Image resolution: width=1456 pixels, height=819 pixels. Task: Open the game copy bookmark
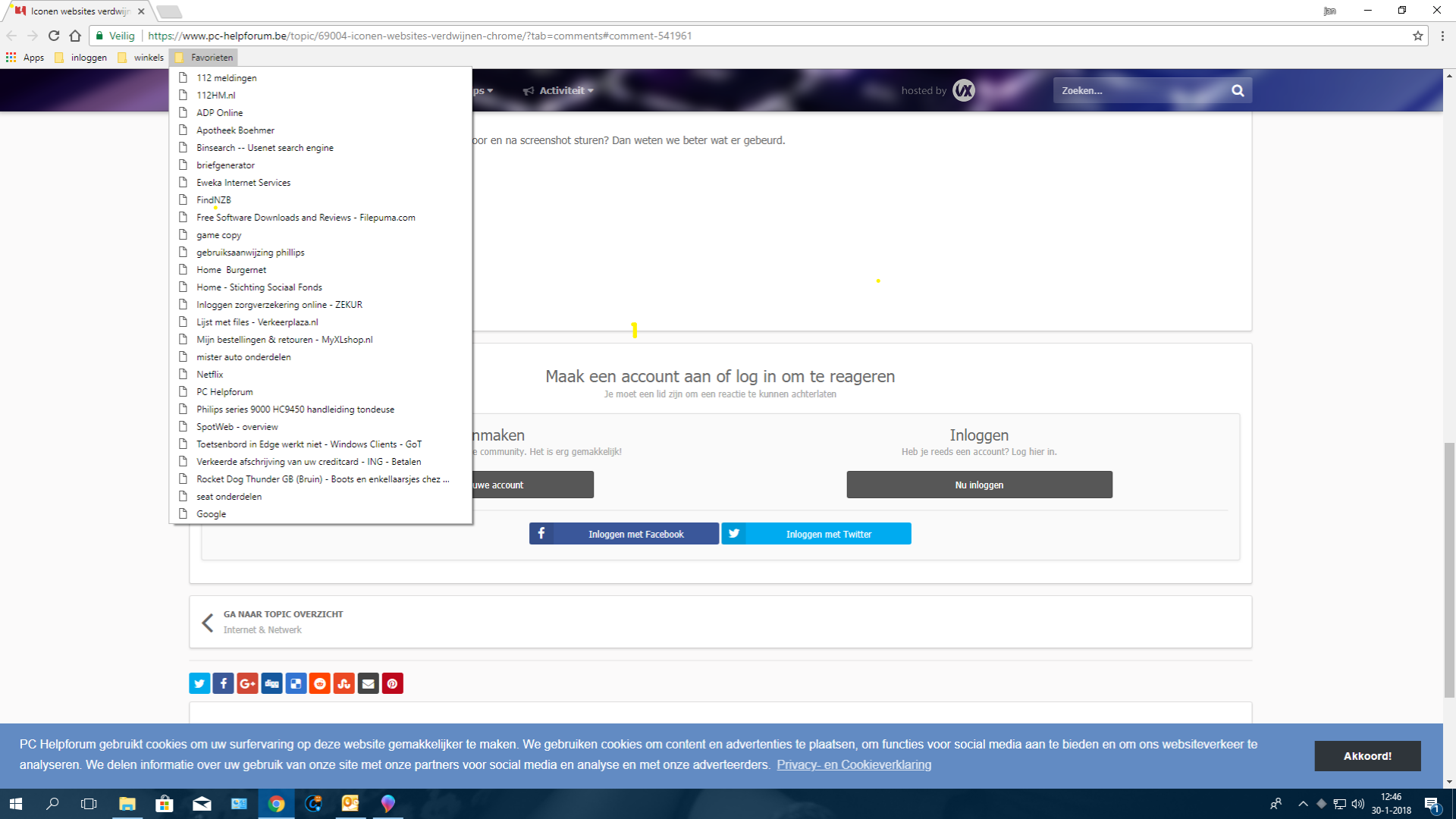tap(320, 234)
